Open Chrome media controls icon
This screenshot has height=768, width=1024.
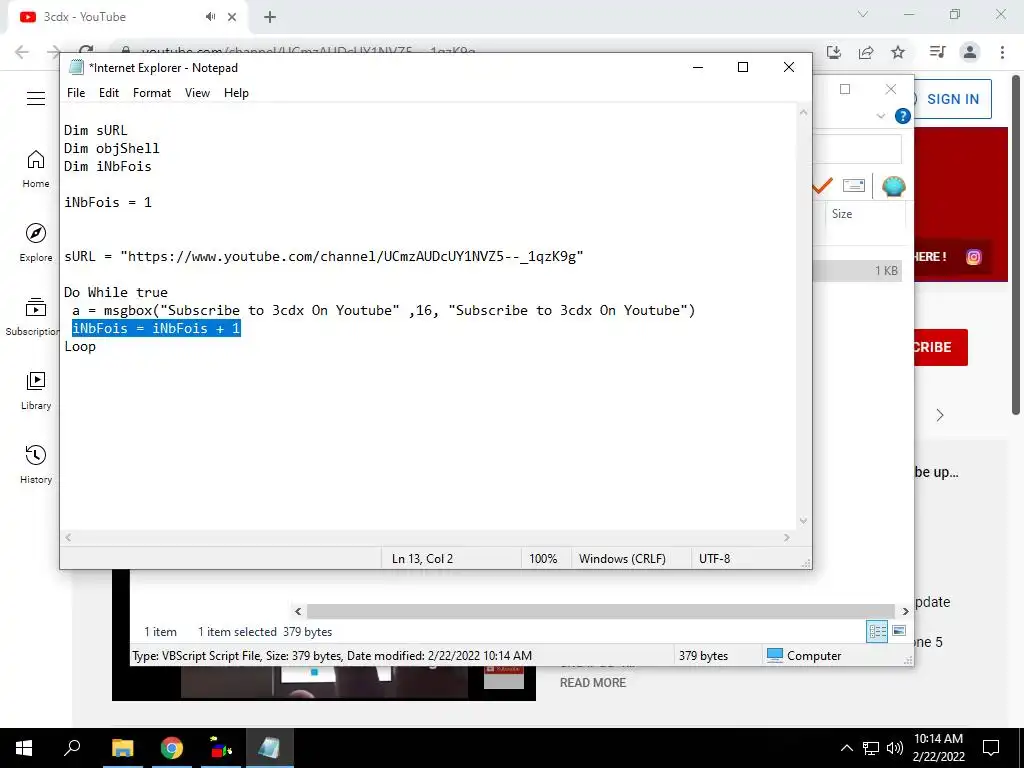coord(937,52)
